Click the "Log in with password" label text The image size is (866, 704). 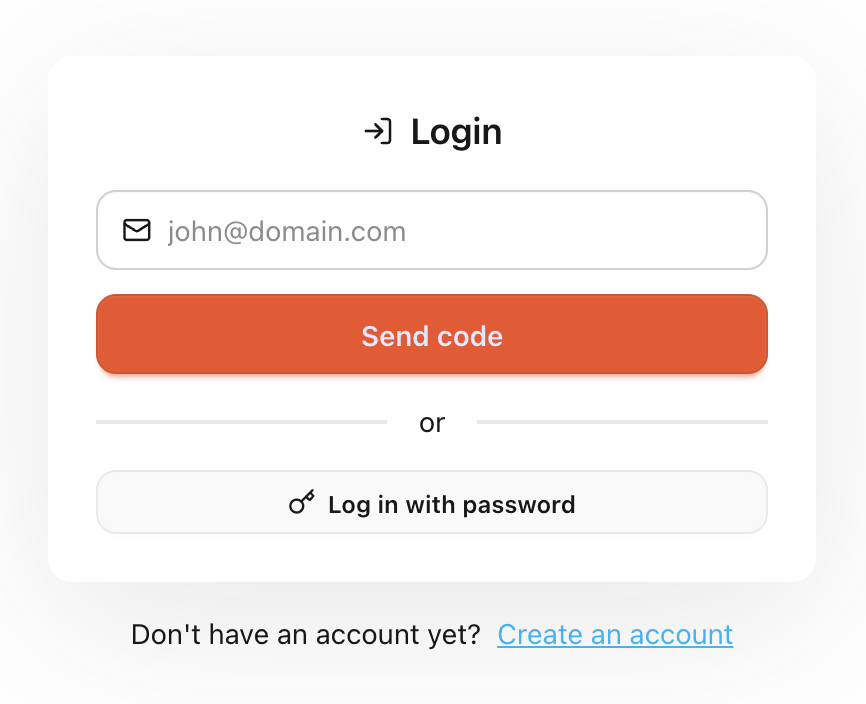(x=452, y=504)
